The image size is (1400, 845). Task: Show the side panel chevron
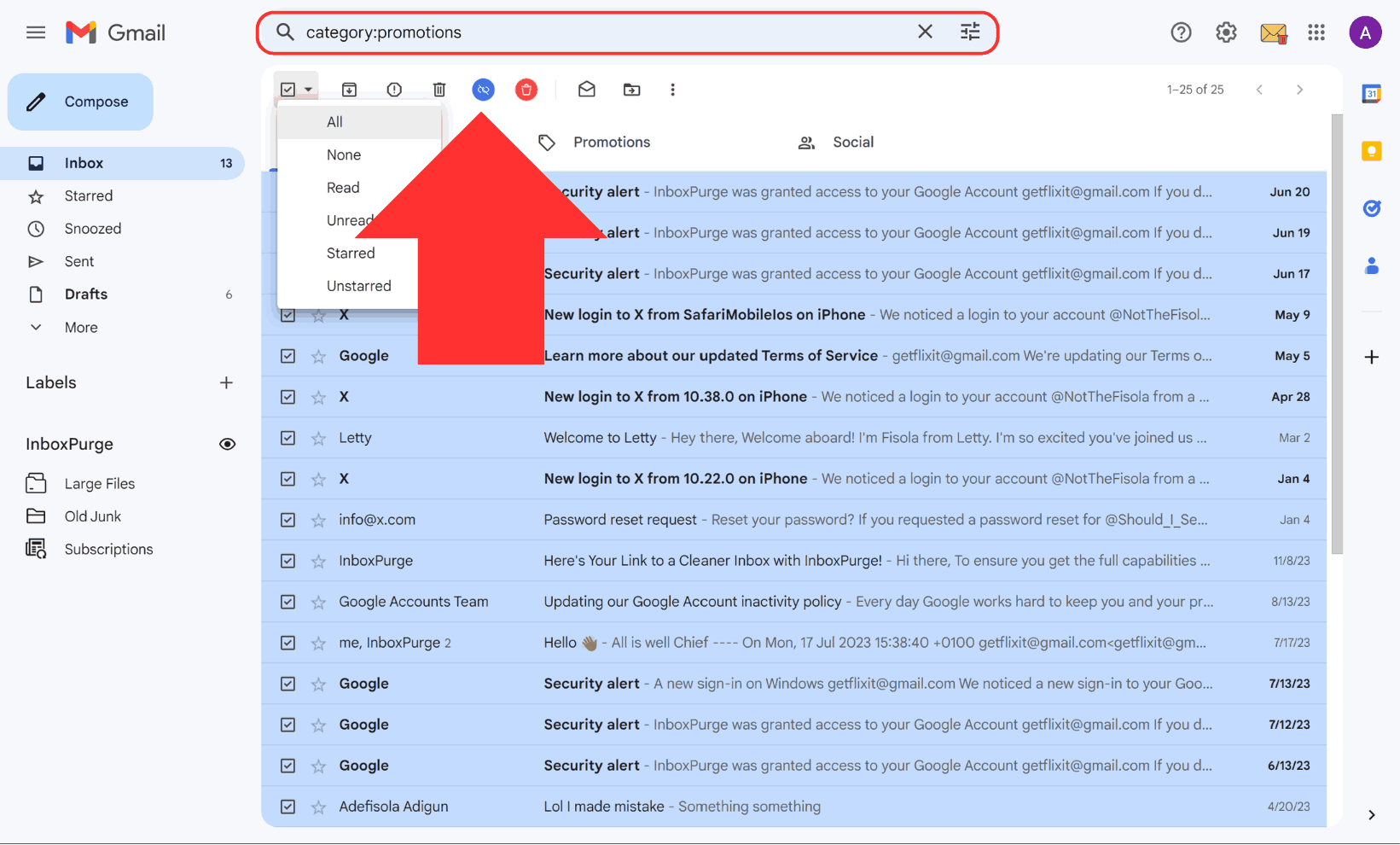[x=1372, y=815]
